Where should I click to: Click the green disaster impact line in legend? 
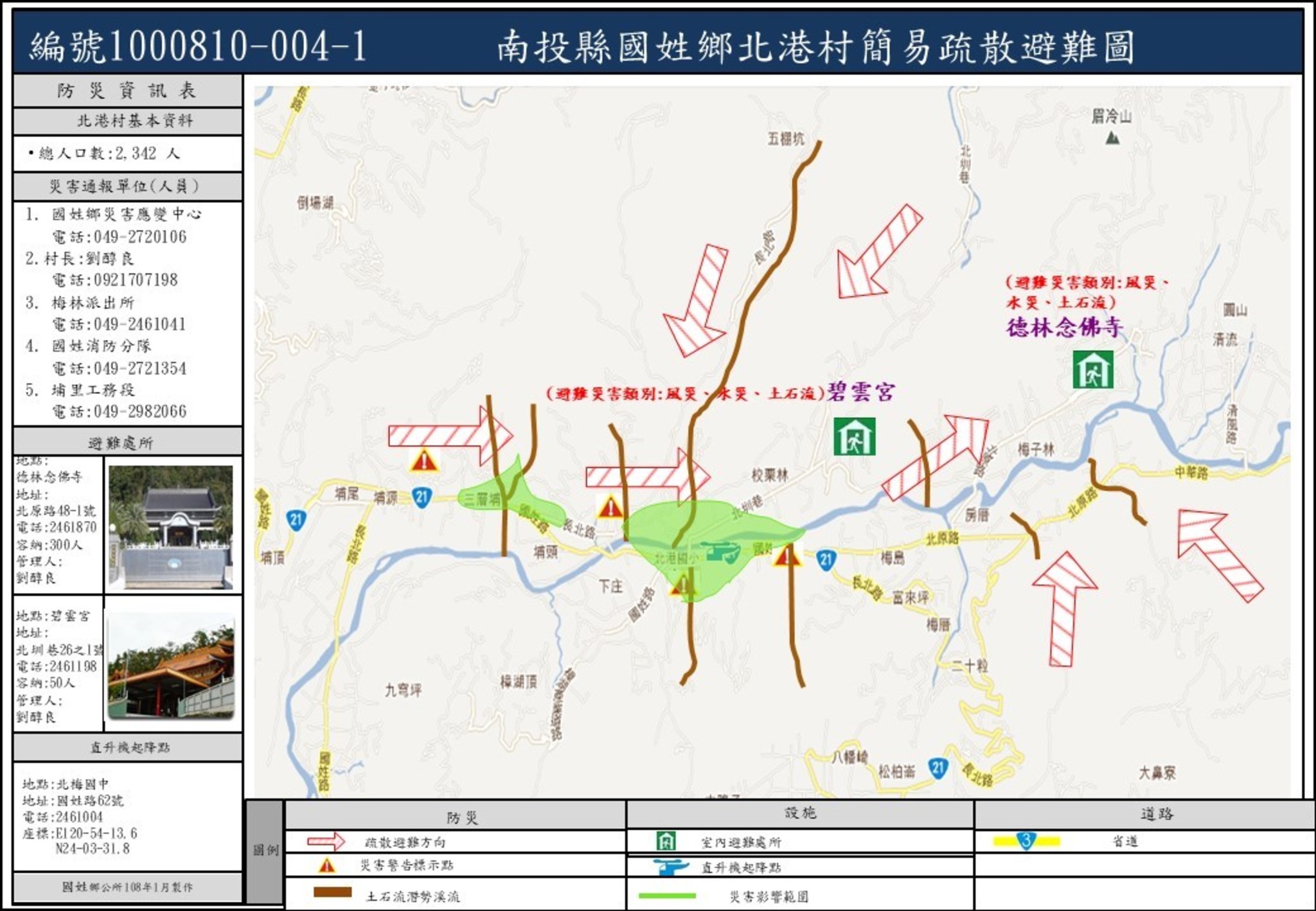[x=667, y=896]
